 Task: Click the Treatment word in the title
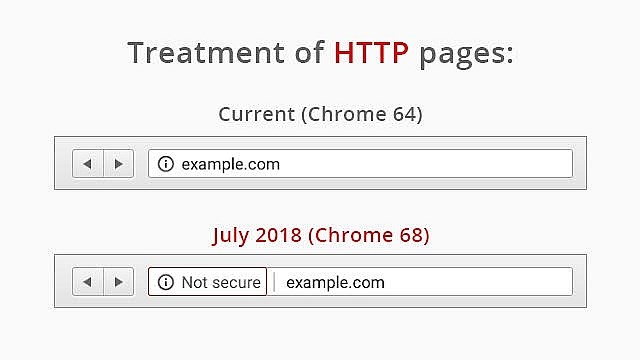(x=206, y=52)
